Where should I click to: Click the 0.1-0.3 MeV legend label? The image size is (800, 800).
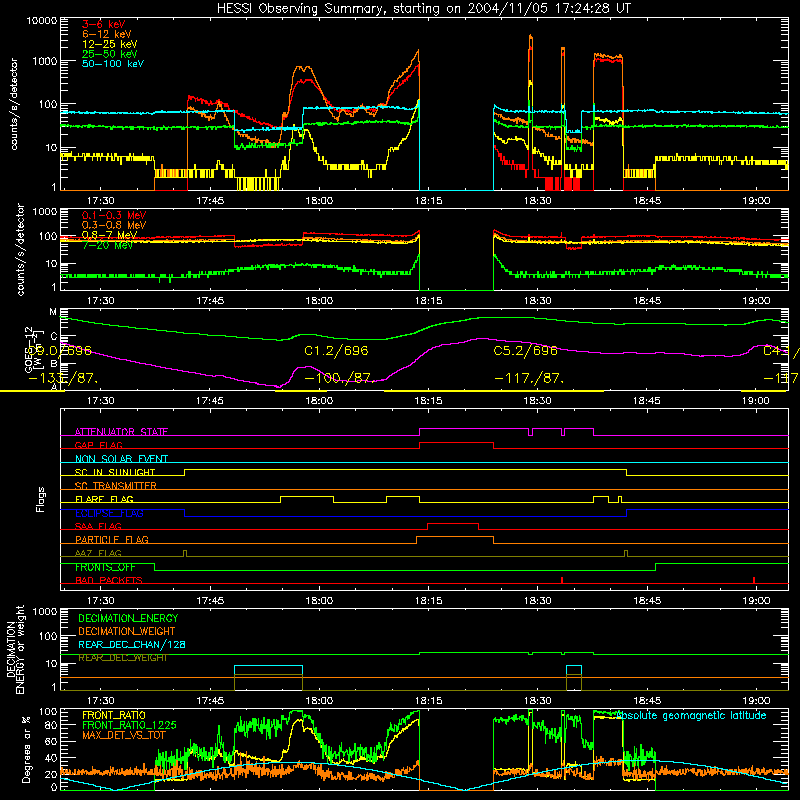point(114,215)
